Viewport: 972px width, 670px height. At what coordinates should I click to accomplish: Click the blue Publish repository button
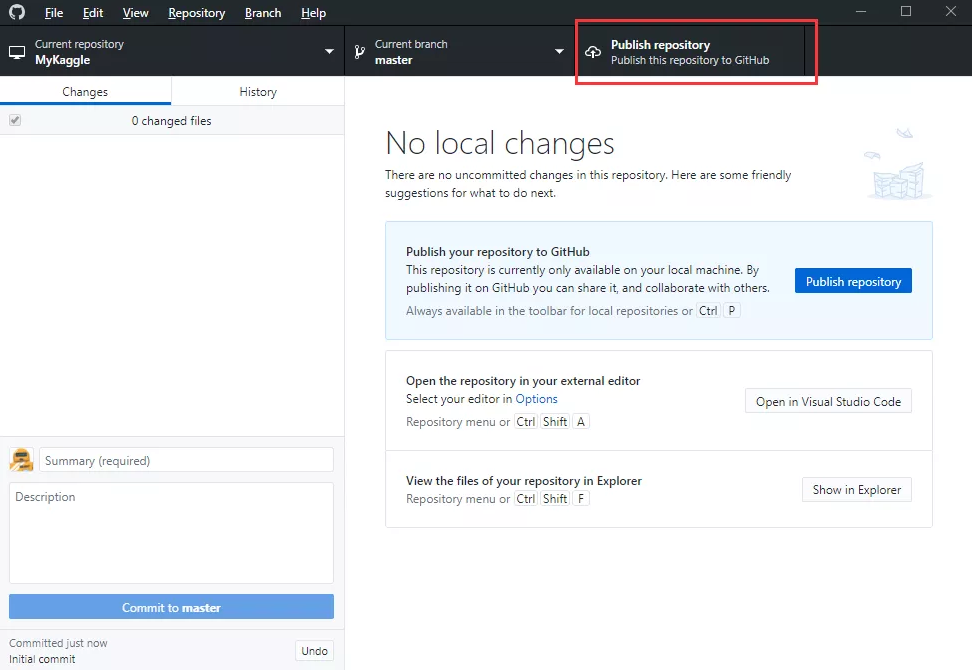[x=853, y=281]
